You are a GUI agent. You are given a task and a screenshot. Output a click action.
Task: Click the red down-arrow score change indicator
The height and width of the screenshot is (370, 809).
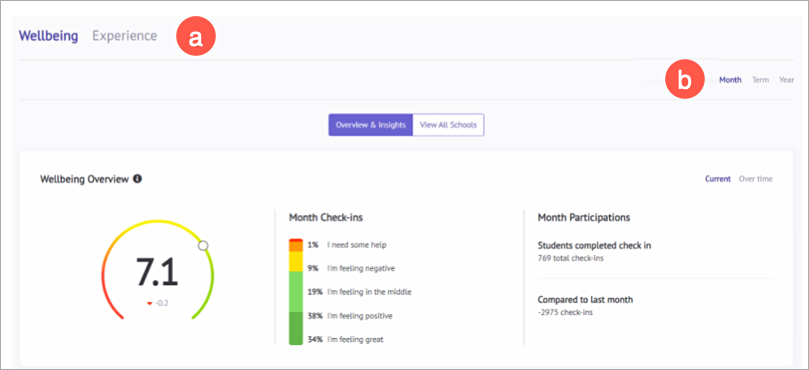click(x=150, y=303)
